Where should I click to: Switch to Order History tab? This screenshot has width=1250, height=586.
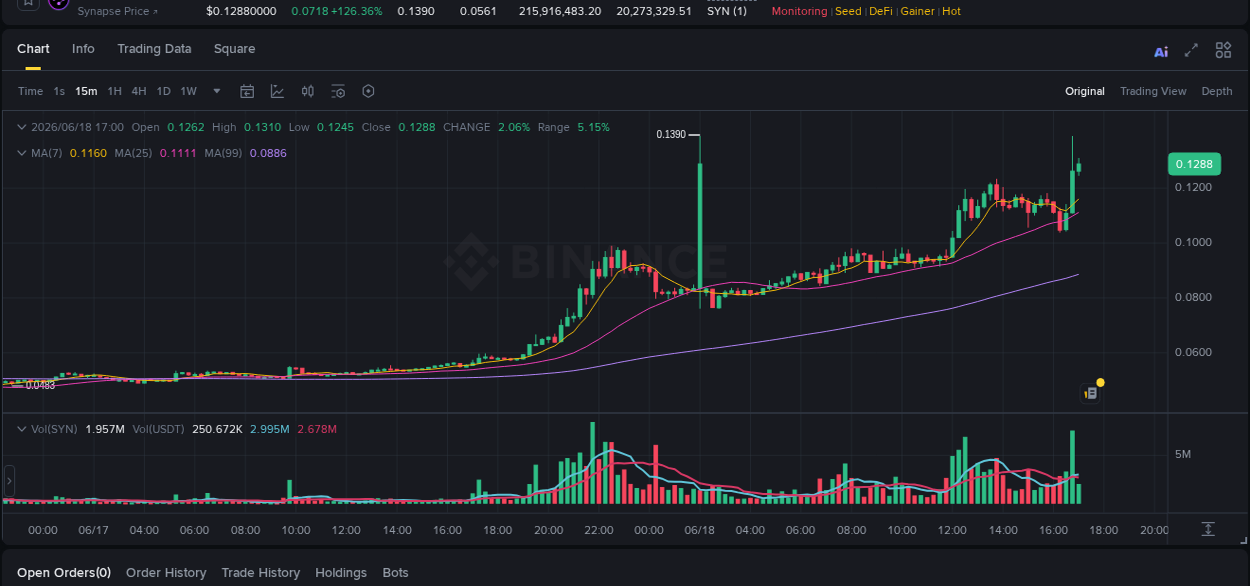(x=166, y=573)
